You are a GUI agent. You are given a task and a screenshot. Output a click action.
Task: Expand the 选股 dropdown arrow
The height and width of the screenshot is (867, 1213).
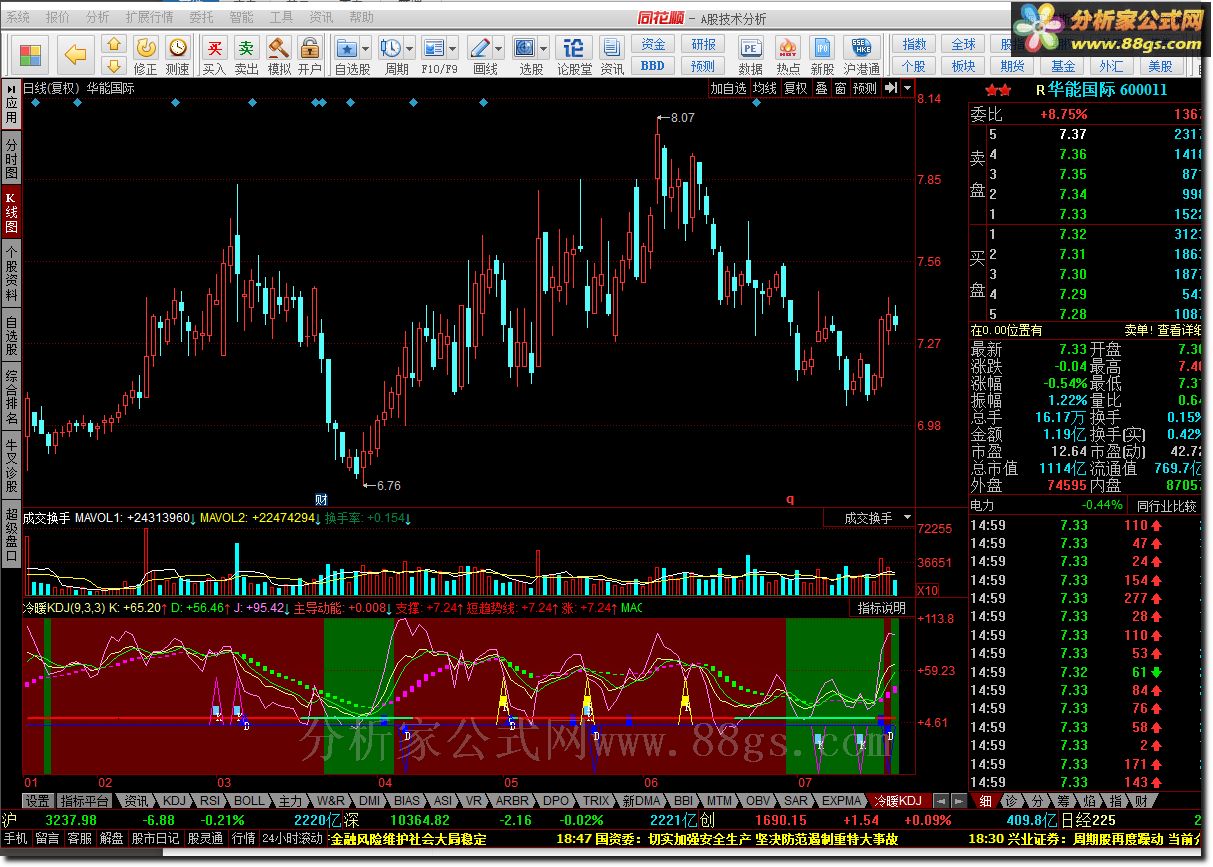point(544,47)
